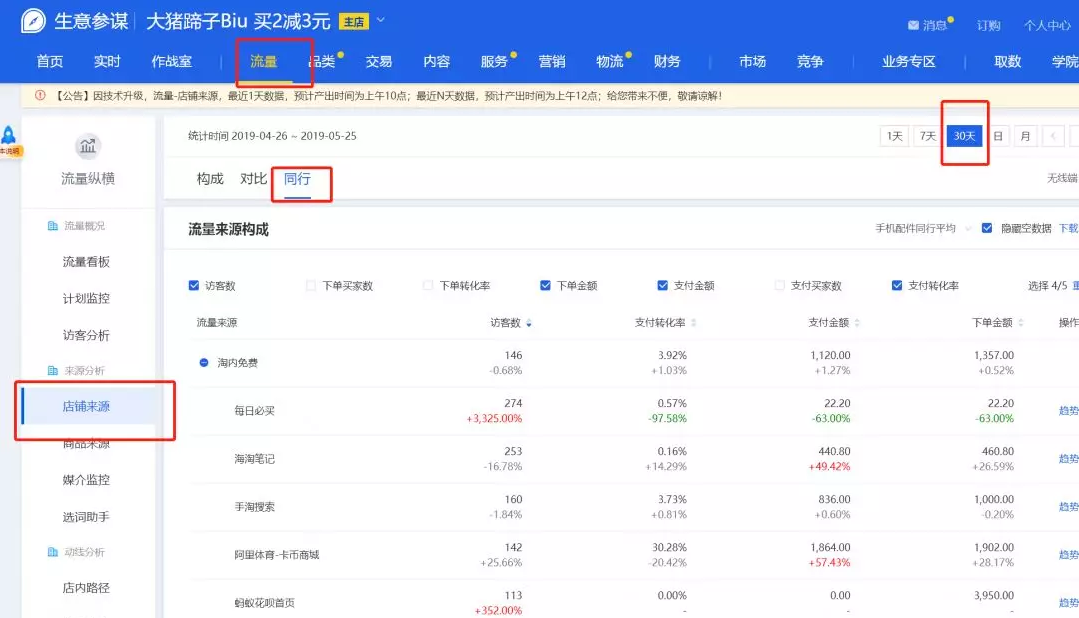This screenshot has height=618, width=1079.
Task: Open the 营销 menu
Action: coord(552,61)
